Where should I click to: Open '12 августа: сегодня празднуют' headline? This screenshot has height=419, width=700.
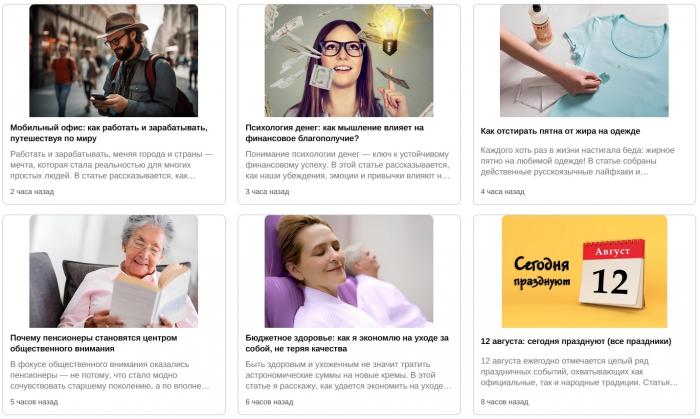[576, 341]
